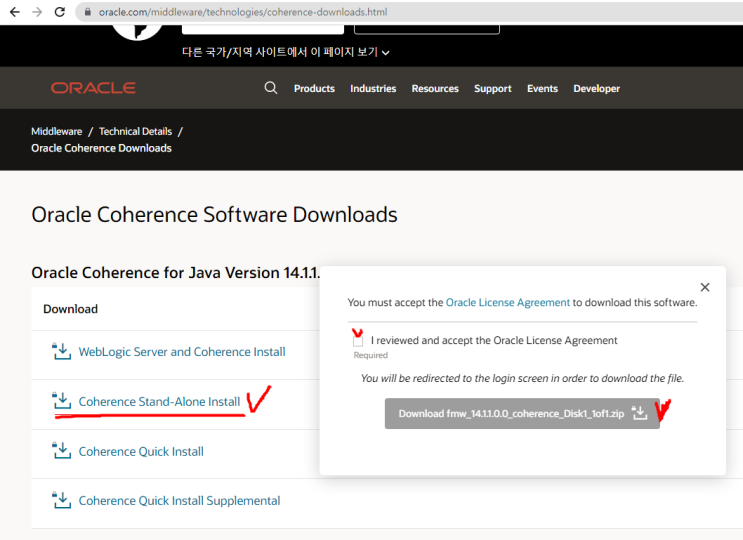The height and width of the screenshot is (540, 743).
Task: Expand the other country/region site dropdown
Action: (x=286, y=52)
